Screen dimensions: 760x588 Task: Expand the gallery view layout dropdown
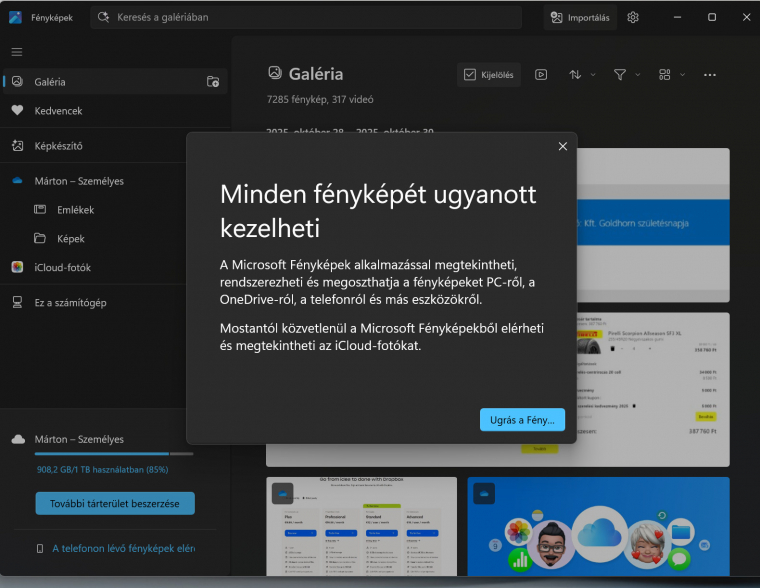pos(670,74)
